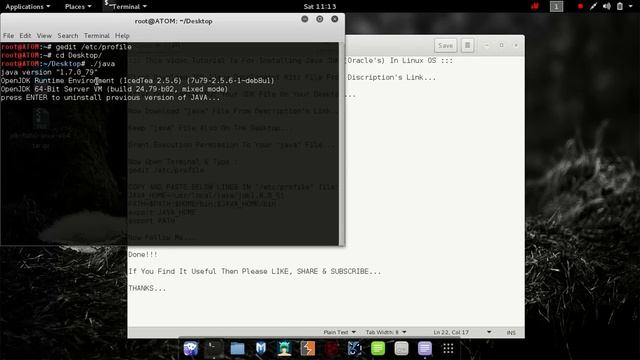Open the purple text editor dock icon
The height and width of the screenshot is (360, 640).
coord(424,348)
